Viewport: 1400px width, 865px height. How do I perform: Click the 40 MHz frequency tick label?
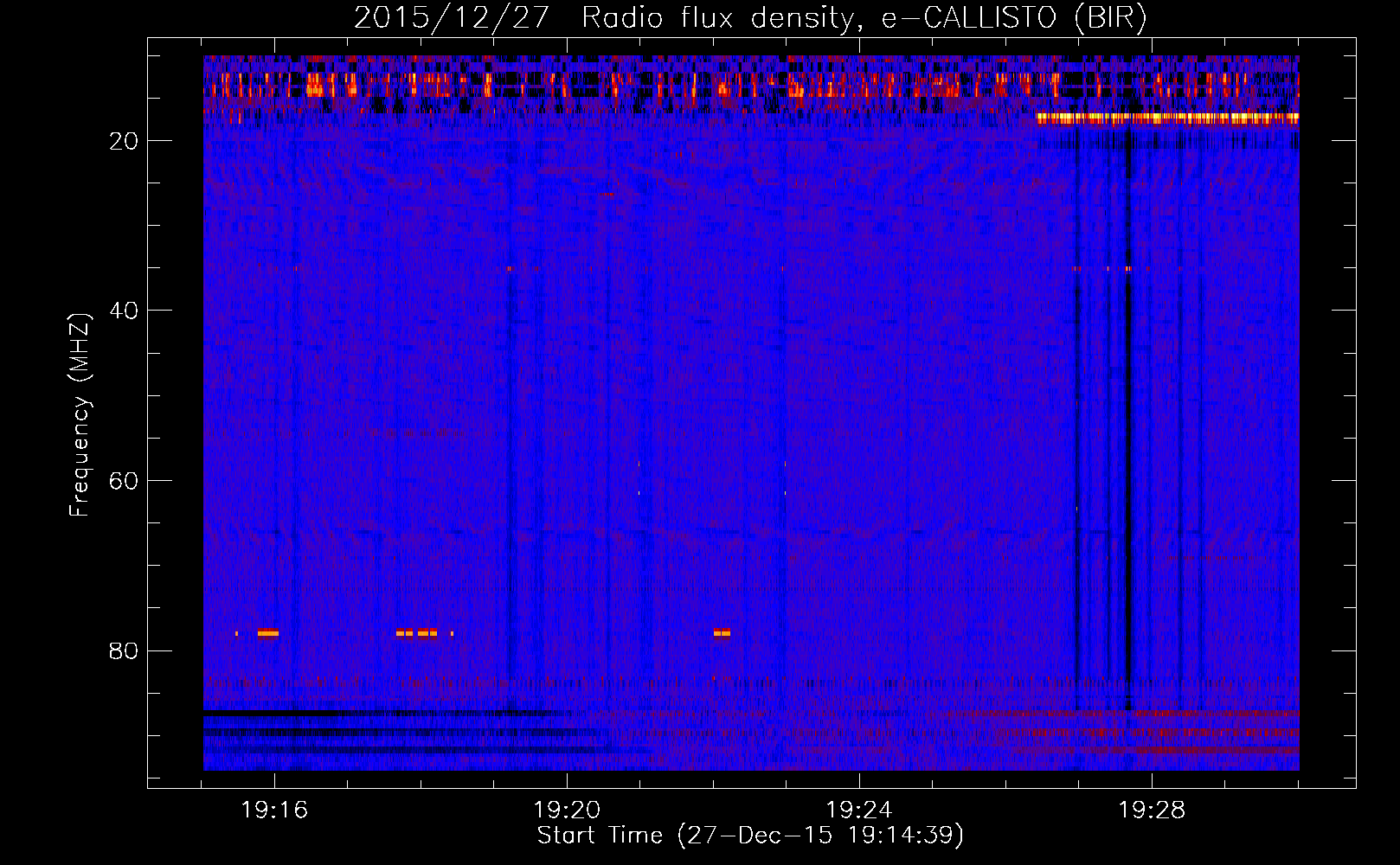pyautogui.click(x=125, y=311)
